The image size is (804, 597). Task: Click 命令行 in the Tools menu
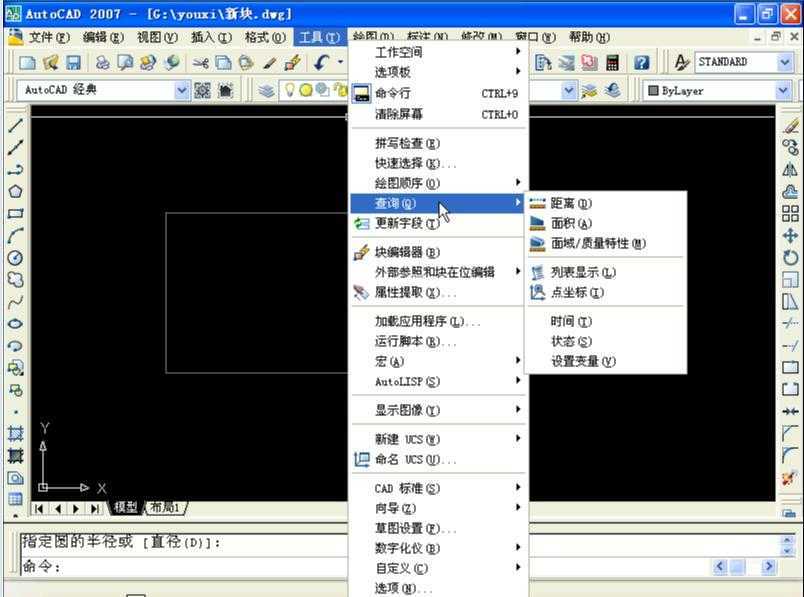438,93
